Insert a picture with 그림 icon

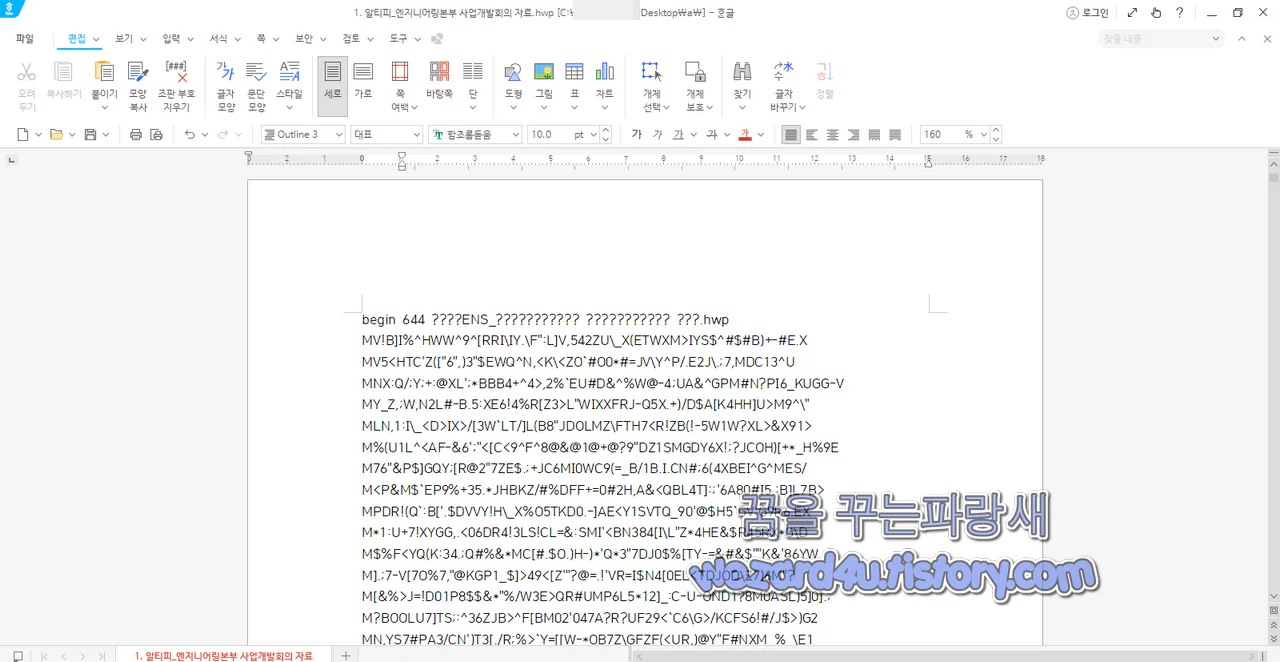click(x=544, y=72)
